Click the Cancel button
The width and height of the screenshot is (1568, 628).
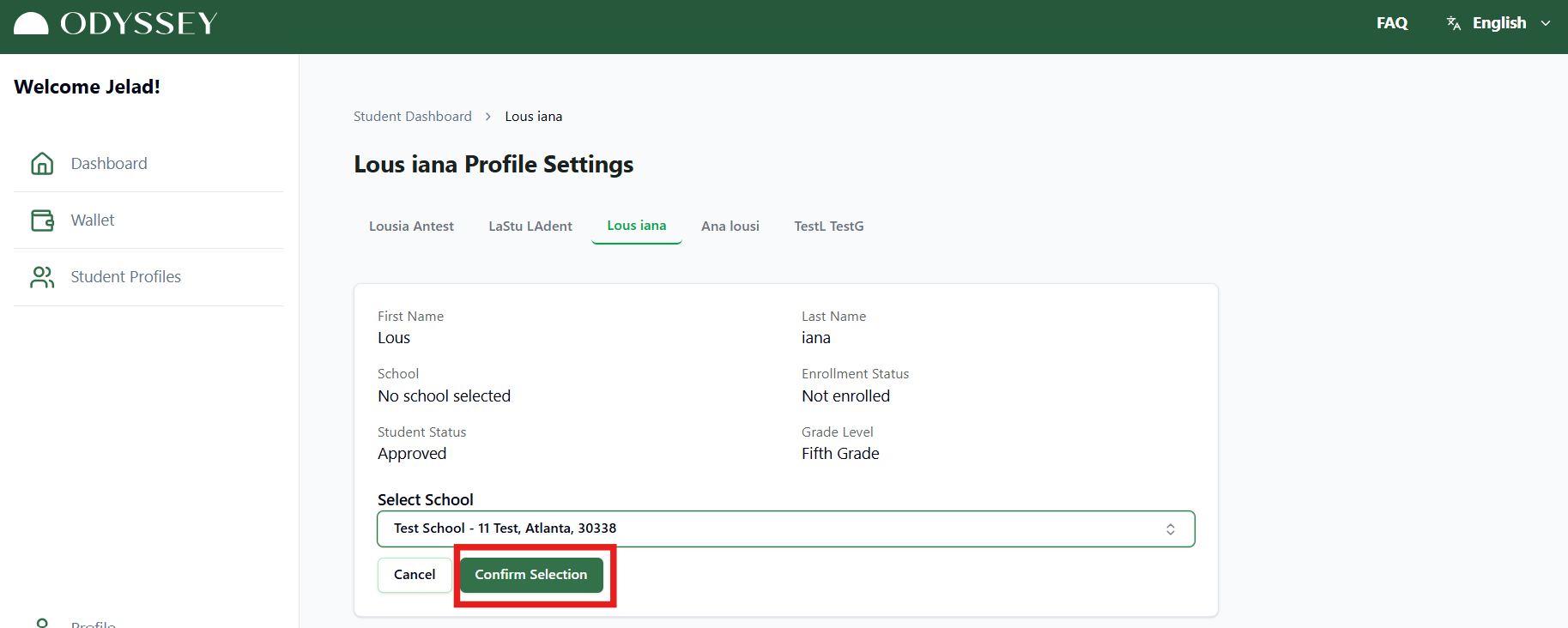415,575
